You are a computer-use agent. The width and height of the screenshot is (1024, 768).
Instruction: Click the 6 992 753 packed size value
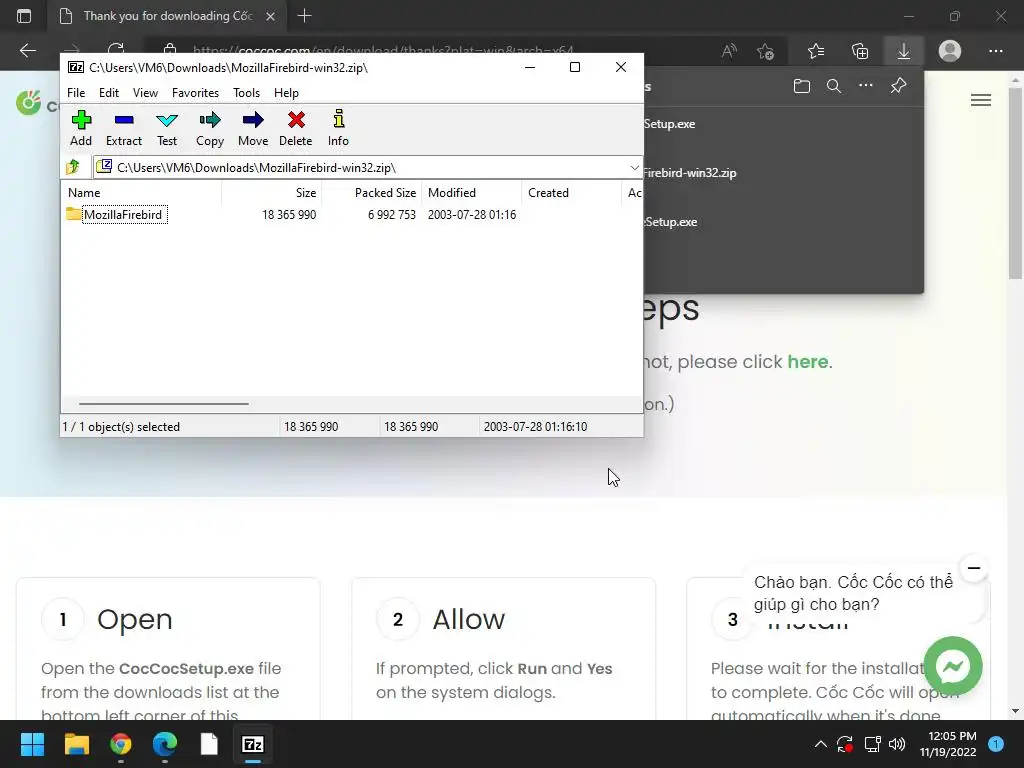[391, 215]
